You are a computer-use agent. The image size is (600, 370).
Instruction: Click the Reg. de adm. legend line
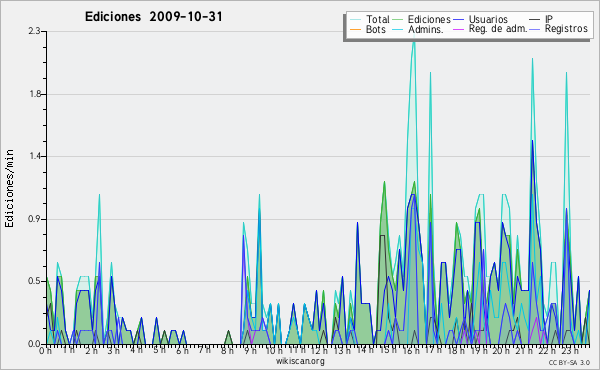(x=458, y=29)
